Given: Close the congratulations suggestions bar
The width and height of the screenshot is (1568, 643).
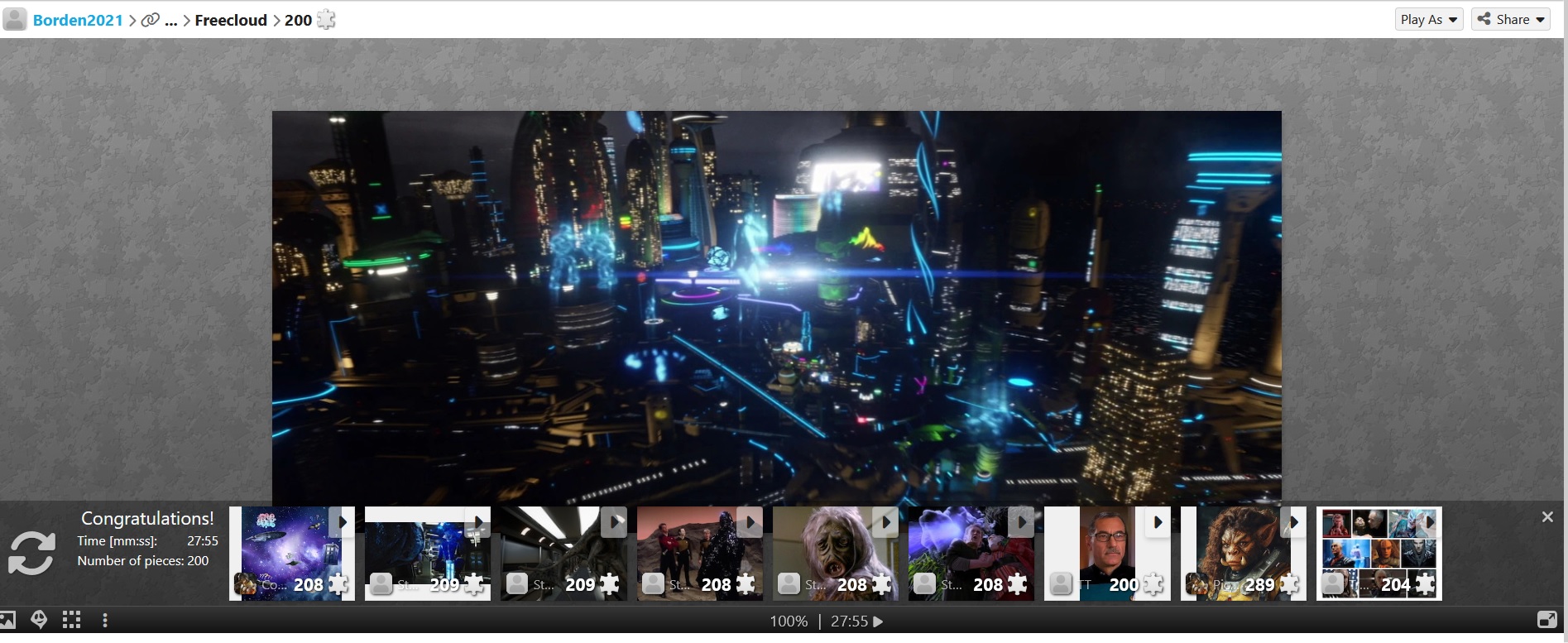Looking at the screenshot, I should (x=1547, y=516).
